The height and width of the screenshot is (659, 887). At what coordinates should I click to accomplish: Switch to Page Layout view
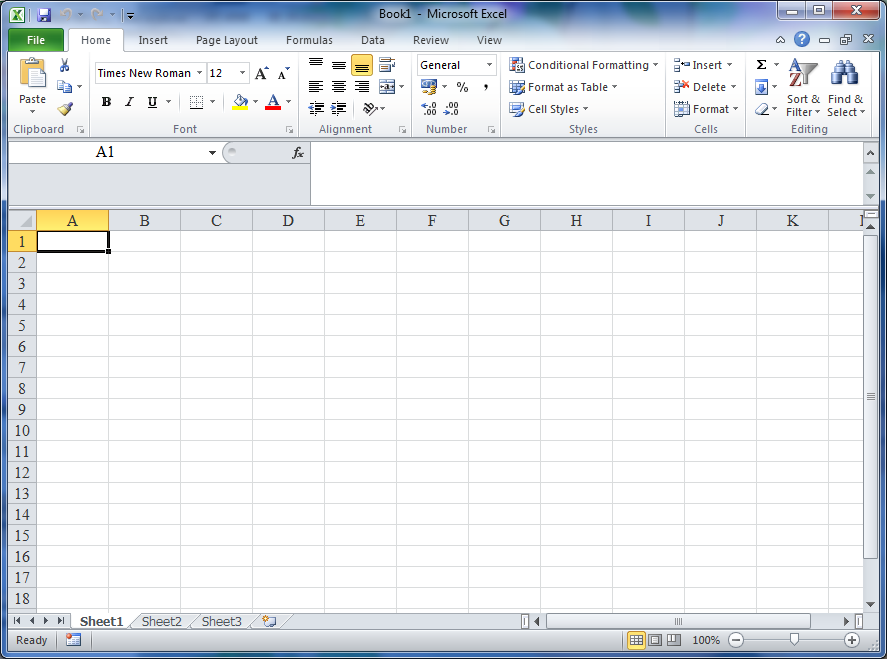point(655,640)
